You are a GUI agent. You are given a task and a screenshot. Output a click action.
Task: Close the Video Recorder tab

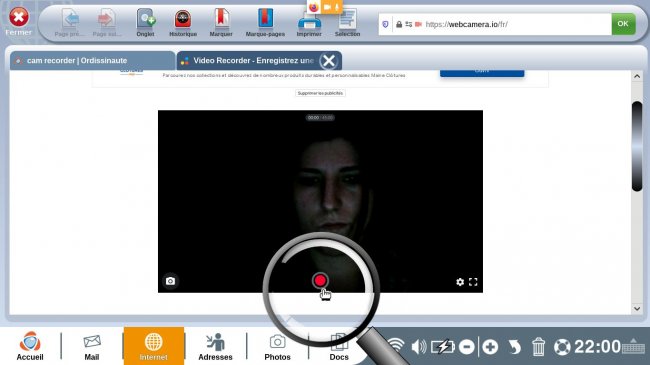[x=329, y=61]
